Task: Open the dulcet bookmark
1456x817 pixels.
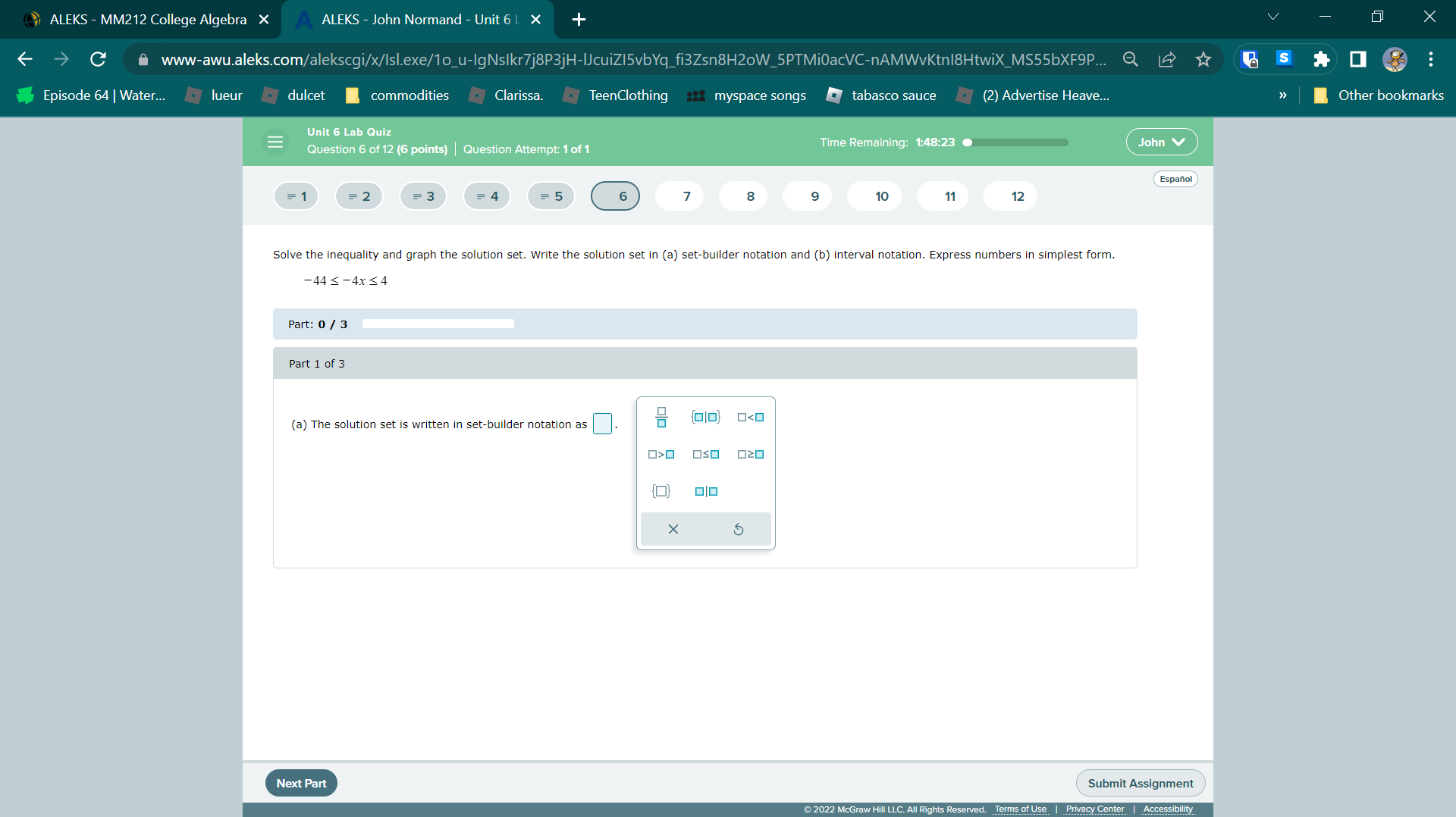Action: tap(293, 95)
